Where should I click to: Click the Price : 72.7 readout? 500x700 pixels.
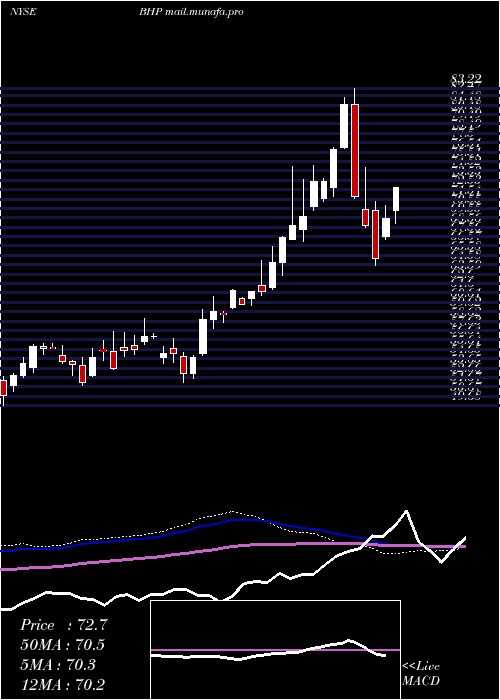click(x=63, y=625)
